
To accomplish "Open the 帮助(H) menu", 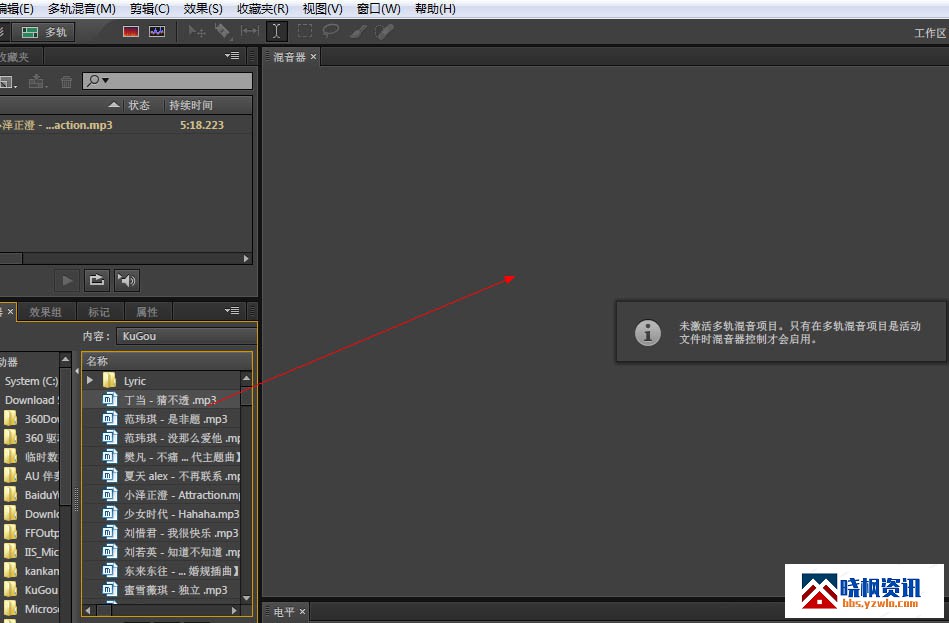I will click(x=435, y=9).
